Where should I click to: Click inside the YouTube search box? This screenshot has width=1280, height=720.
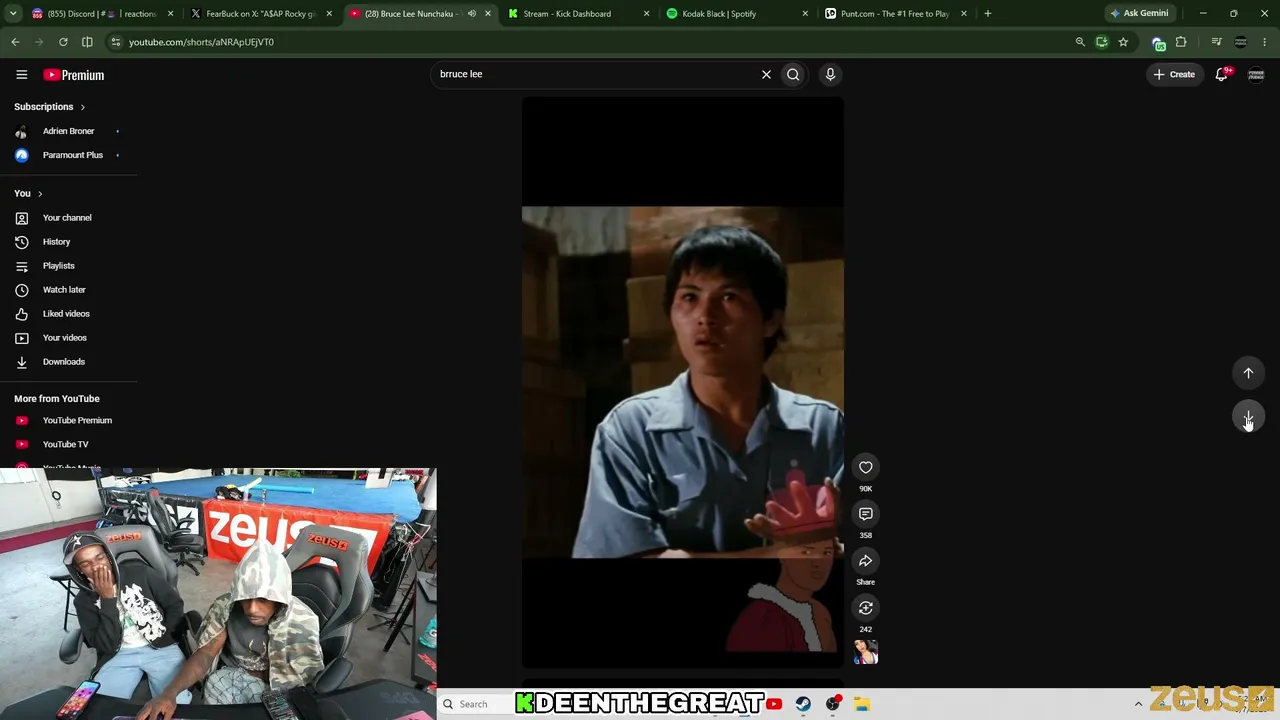pos(596,74)
